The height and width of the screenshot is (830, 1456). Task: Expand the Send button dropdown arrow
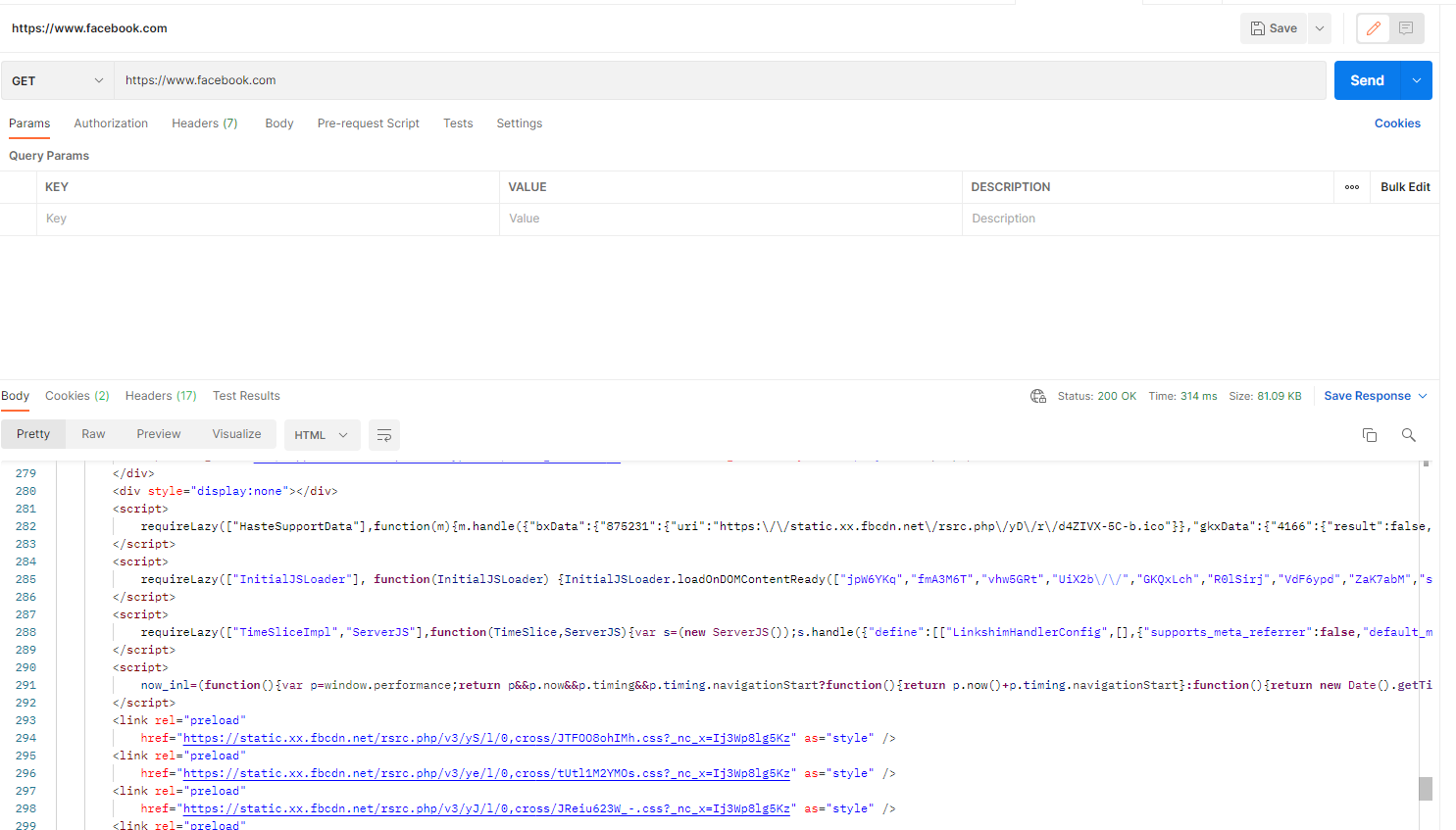tap(1417, 80)
